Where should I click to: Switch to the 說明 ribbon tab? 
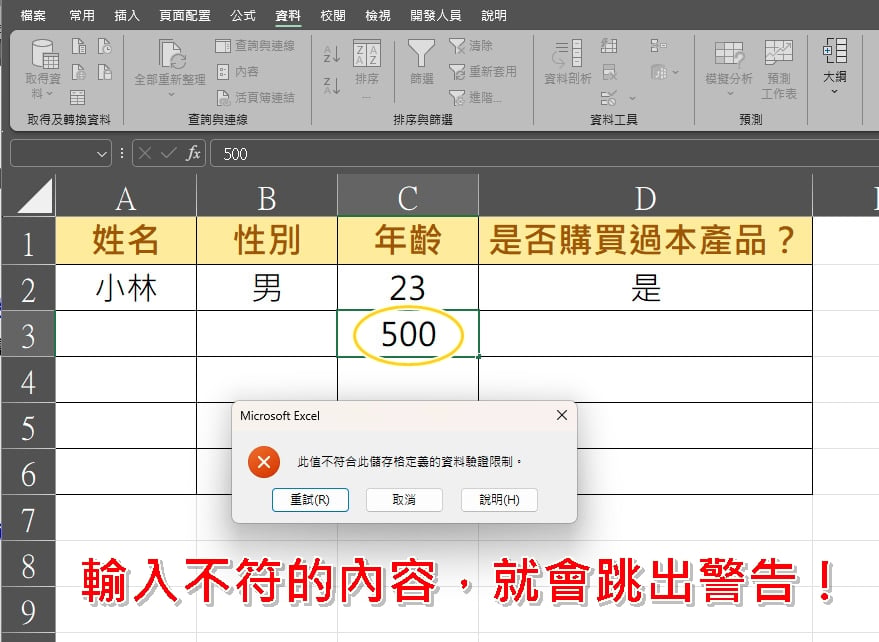coord(494,15)
